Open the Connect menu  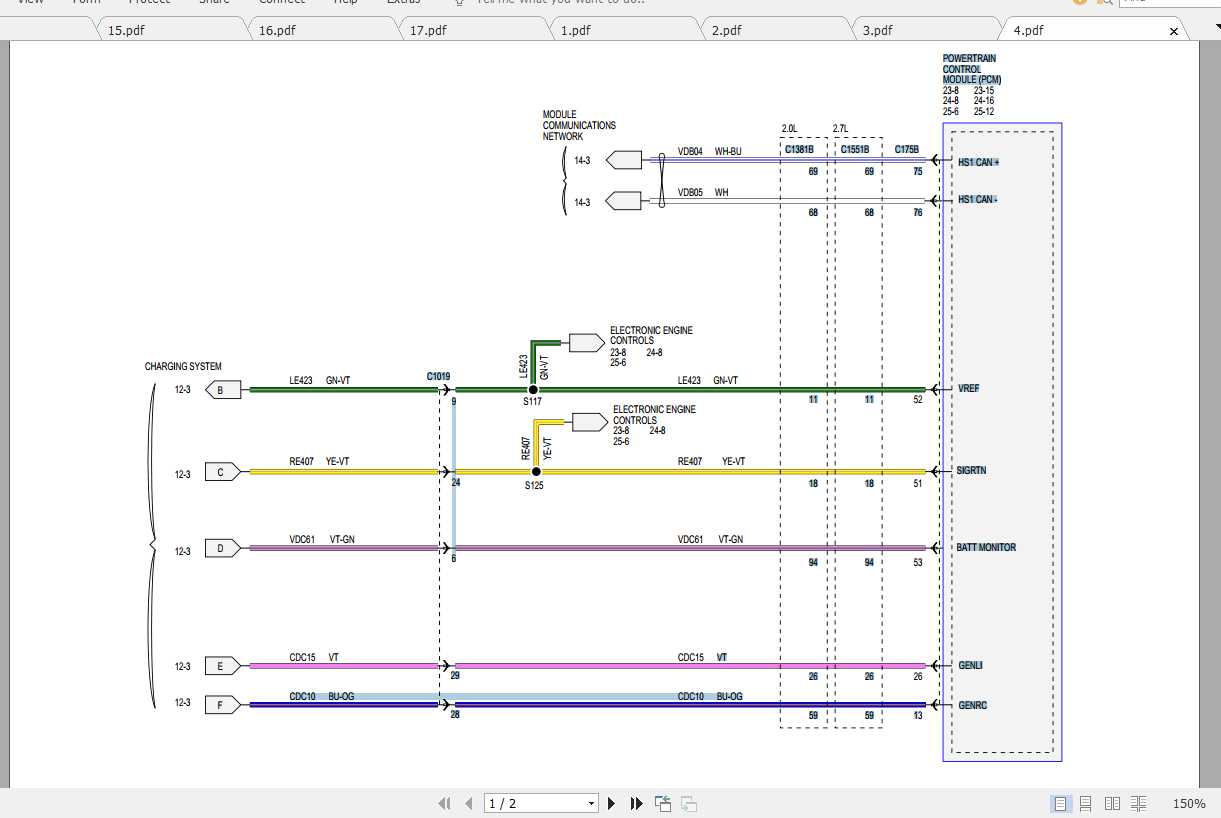[x=282, y=2]
